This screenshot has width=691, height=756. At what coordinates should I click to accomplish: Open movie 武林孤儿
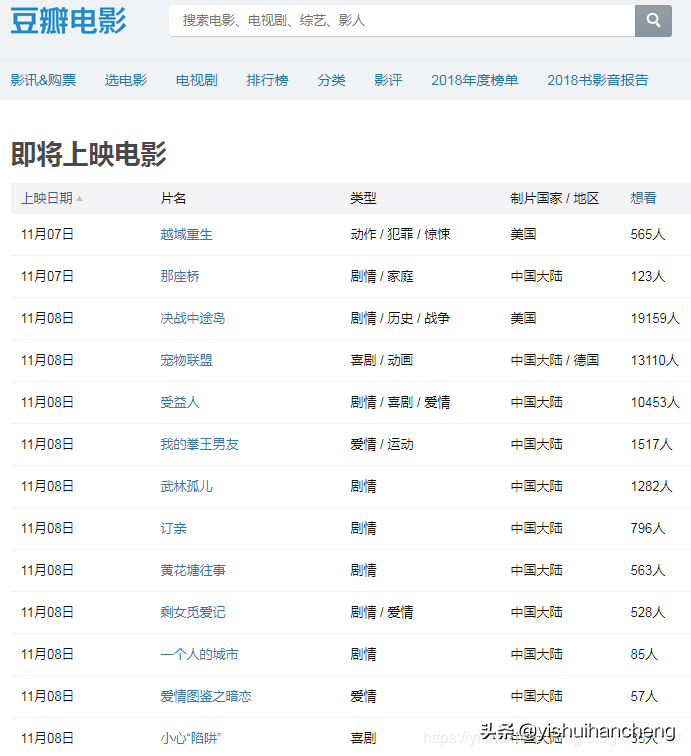(x=186, y=486)
